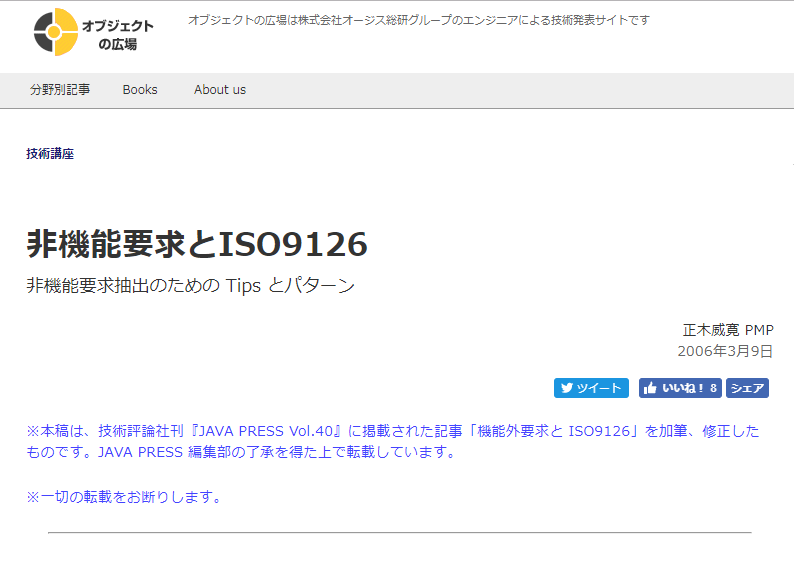Viewport: 794px width, 567px height.
Task: Click the オブジェクトの広場 site logo
Action: pos(93,32)
